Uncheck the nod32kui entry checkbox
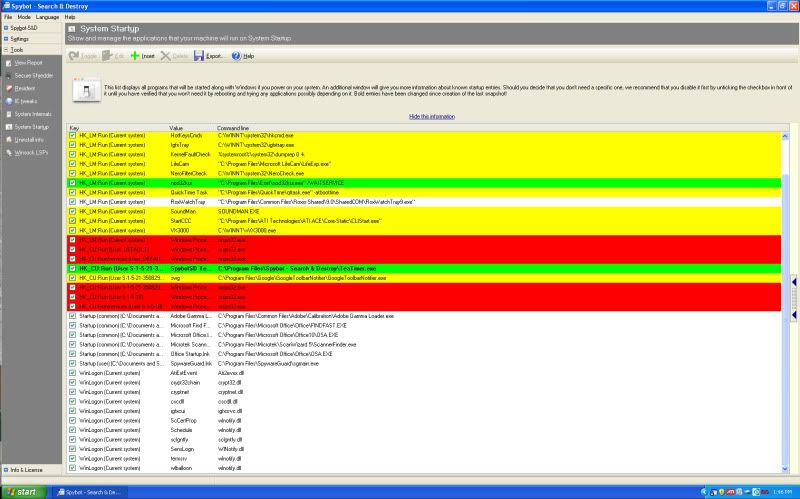The image size is (800, 499). (x=72, y=183)
